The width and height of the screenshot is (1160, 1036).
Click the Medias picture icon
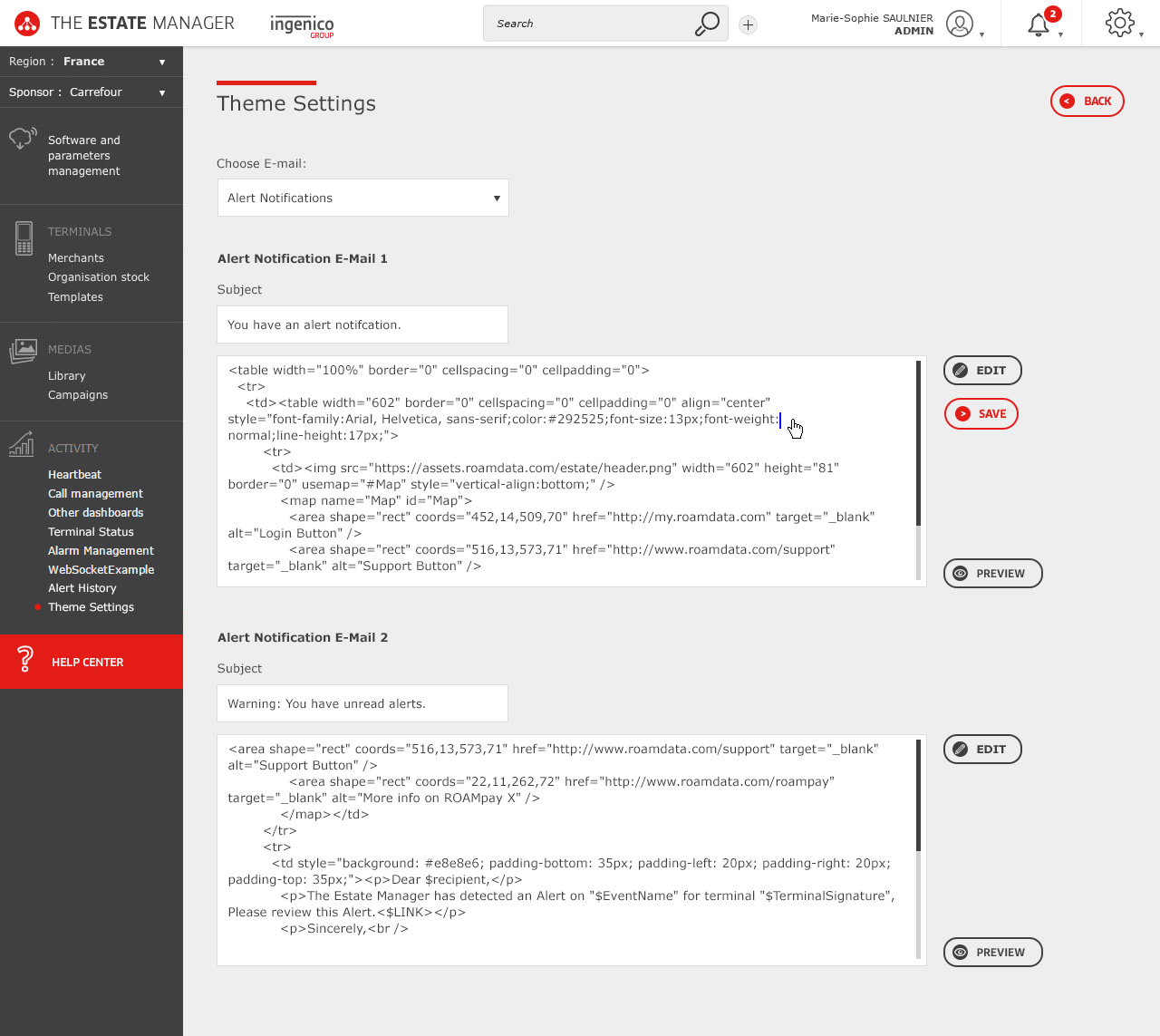point(24,352)
